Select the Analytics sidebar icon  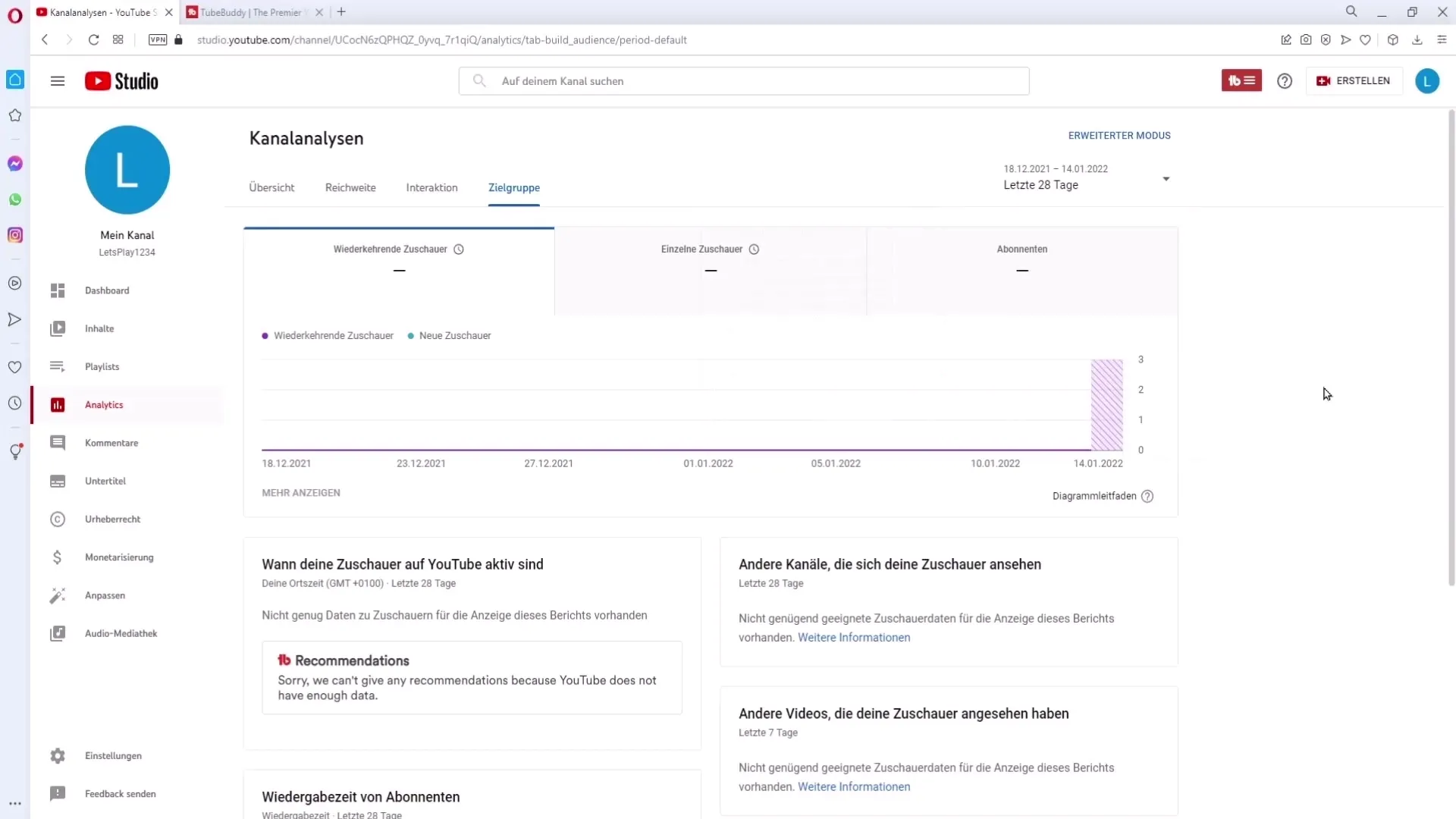click(x=57, y=404)
